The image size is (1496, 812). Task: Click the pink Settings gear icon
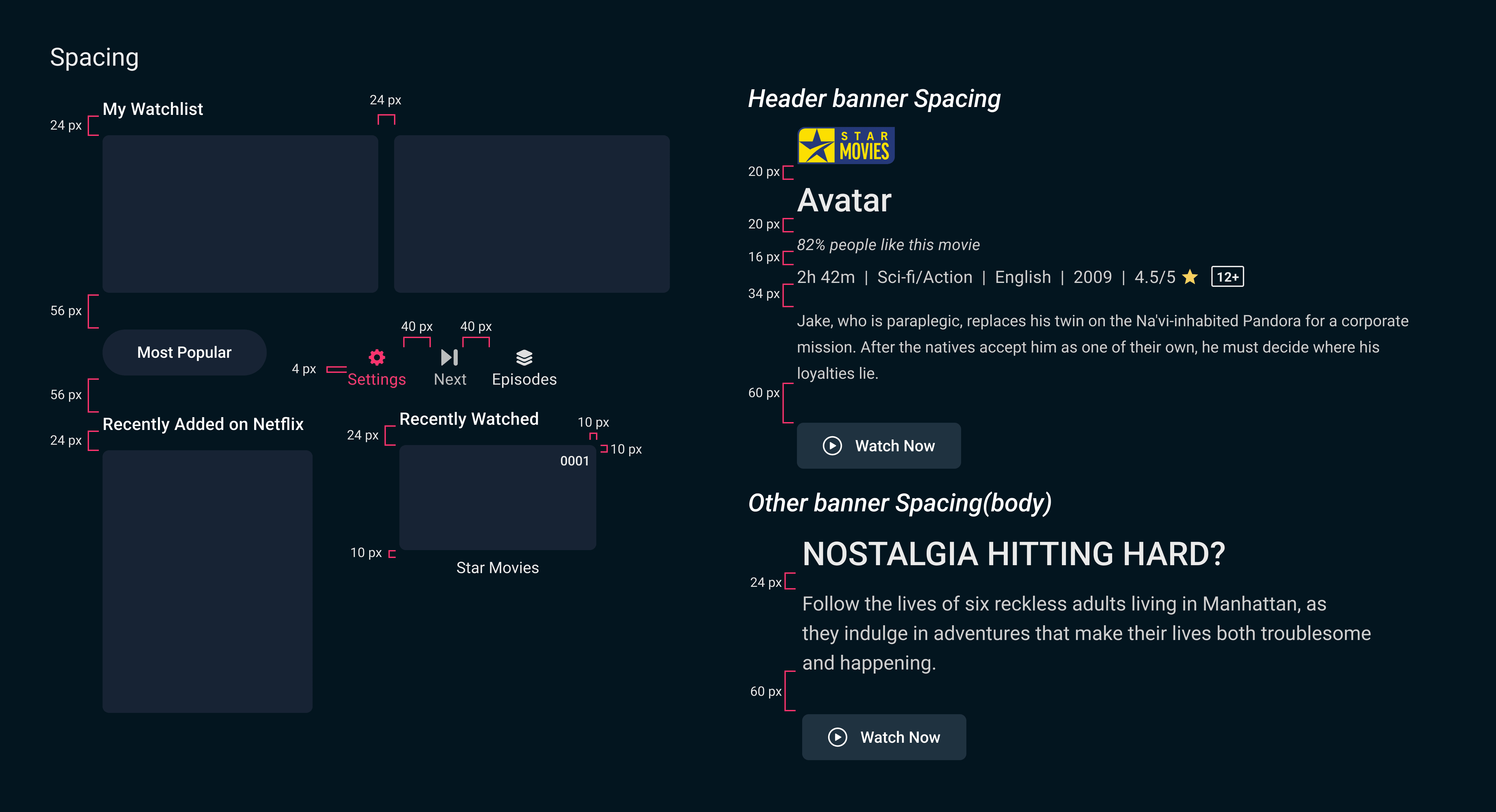377,357
